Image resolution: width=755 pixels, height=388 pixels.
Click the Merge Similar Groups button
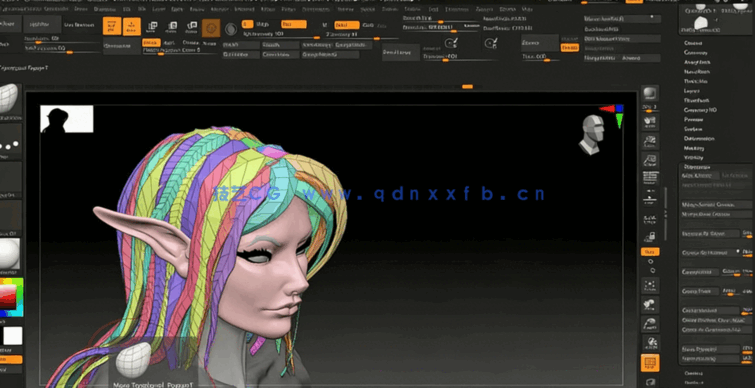716,205
